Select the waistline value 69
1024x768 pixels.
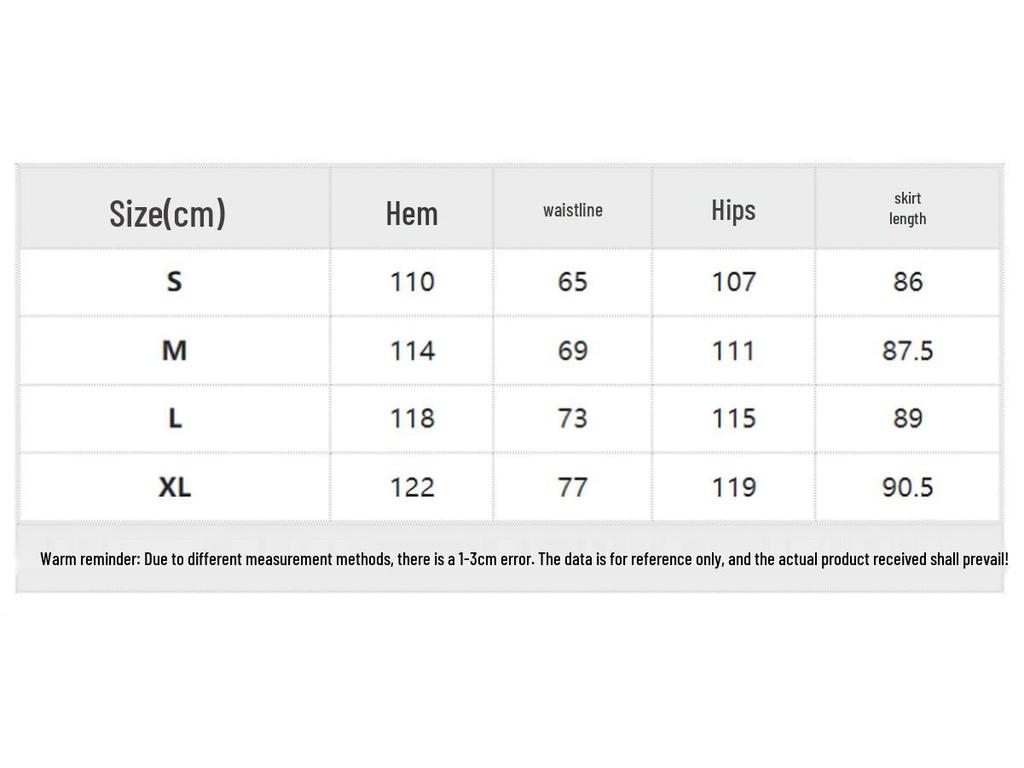573,350
